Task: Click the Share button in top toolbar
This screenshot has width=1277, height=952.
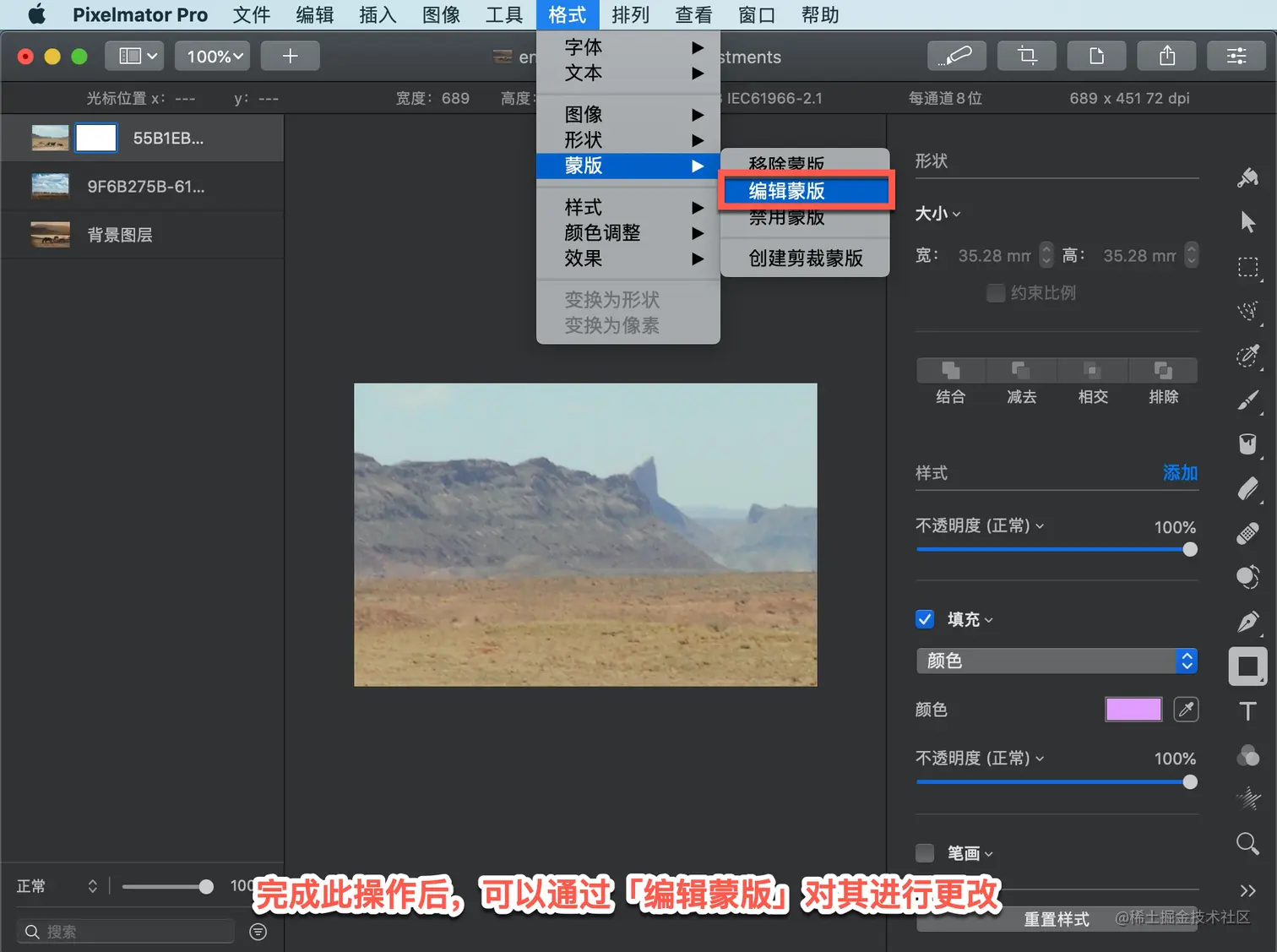Action: click(x=1166, y=56)
